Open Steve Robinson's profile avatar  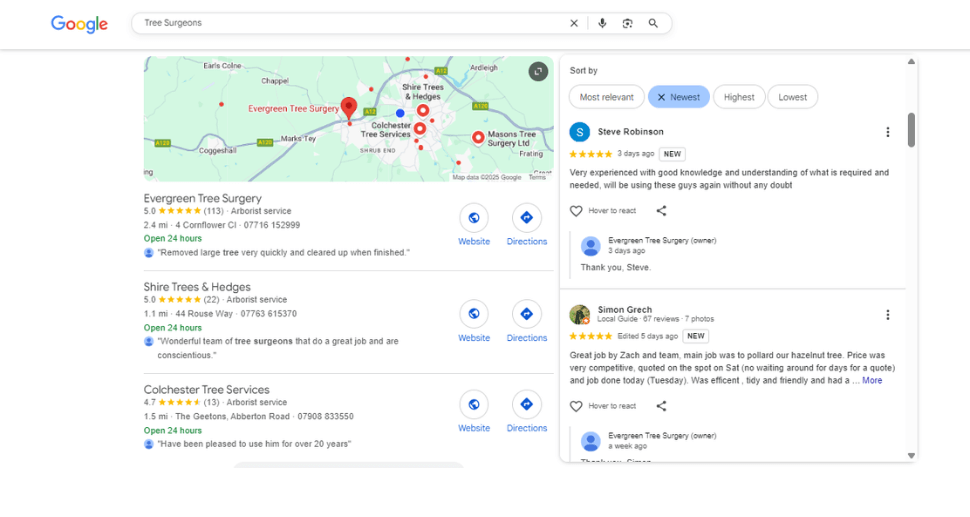(x=580, y=132)
